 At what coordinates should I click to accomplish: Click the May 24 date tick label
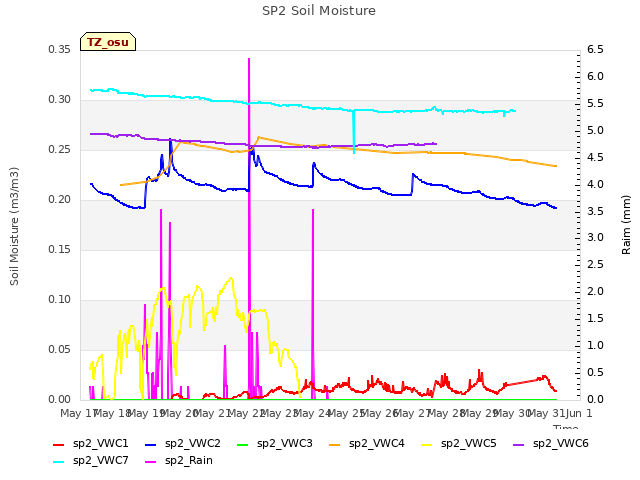(312, 413)
